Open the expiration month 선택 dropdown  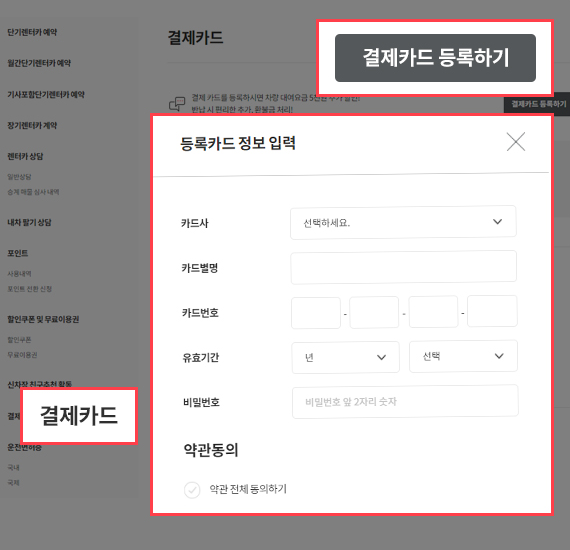pos(463,356)
